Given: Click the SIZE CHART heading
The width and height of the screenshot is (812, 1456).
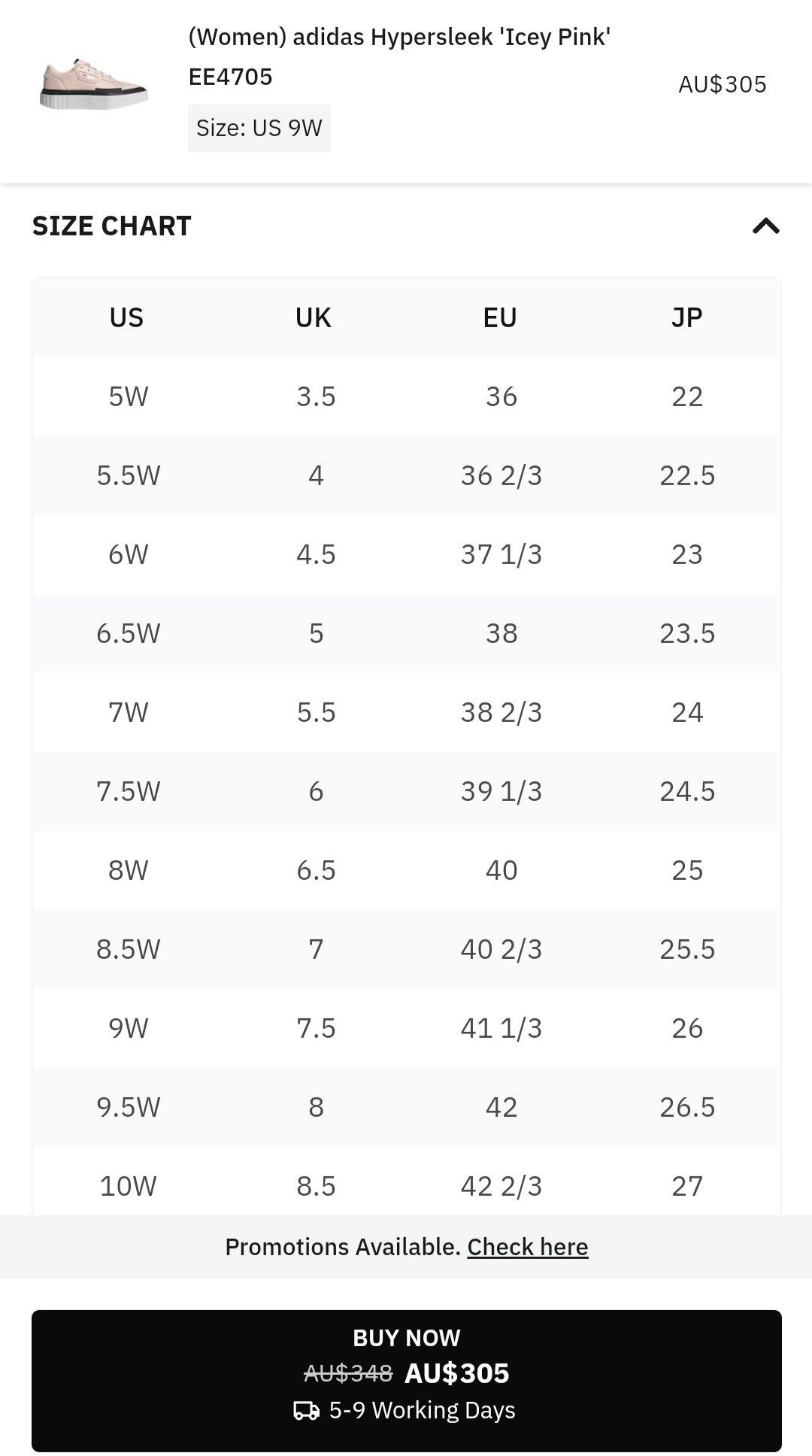Looking at the screenshot, I should (112, 226).
